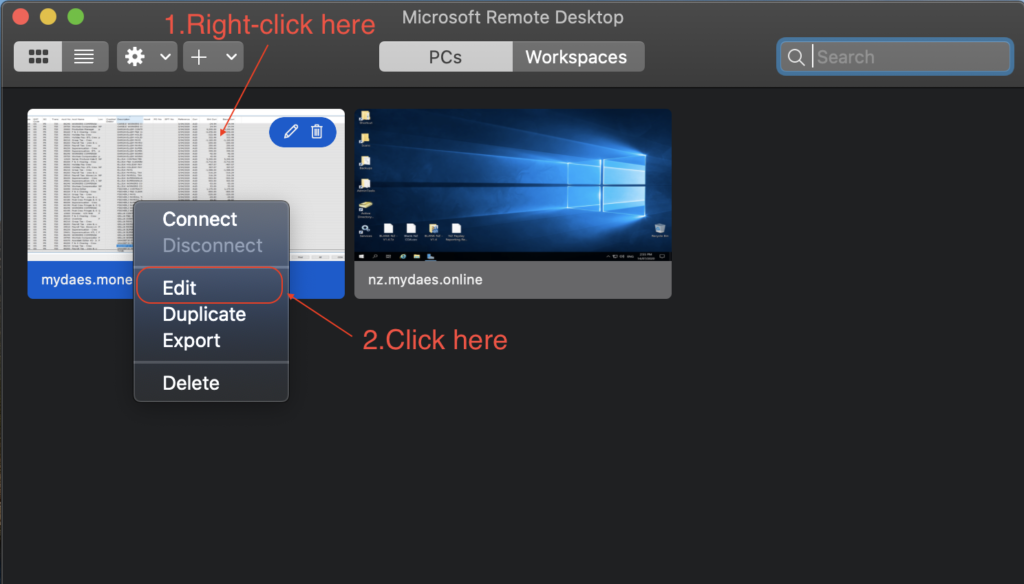This screenshot has width=1024, height=584.
Task: Click the search magnifier icon
Action: click(795, 57)
